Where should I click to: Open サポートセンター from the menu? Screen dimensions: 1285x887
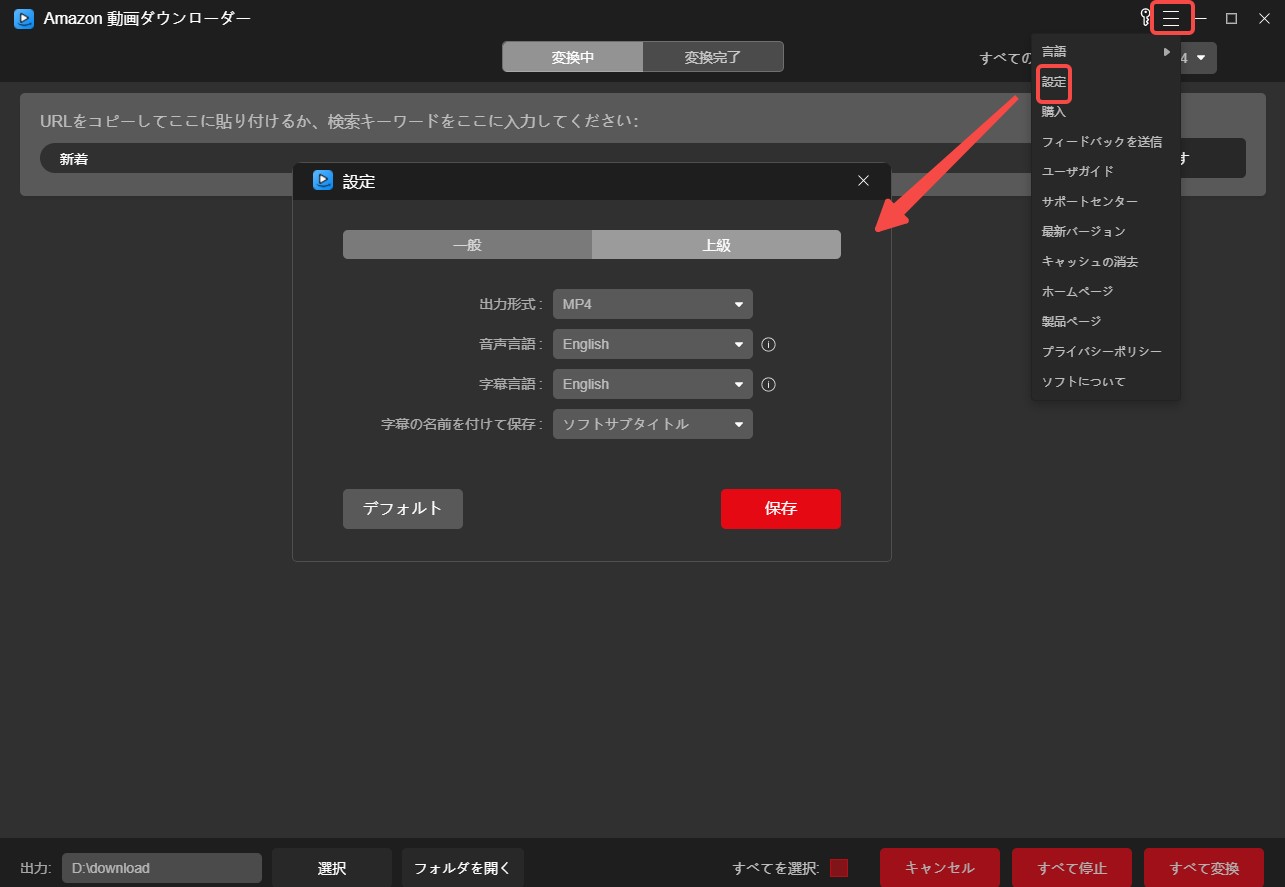point(1090,202)
